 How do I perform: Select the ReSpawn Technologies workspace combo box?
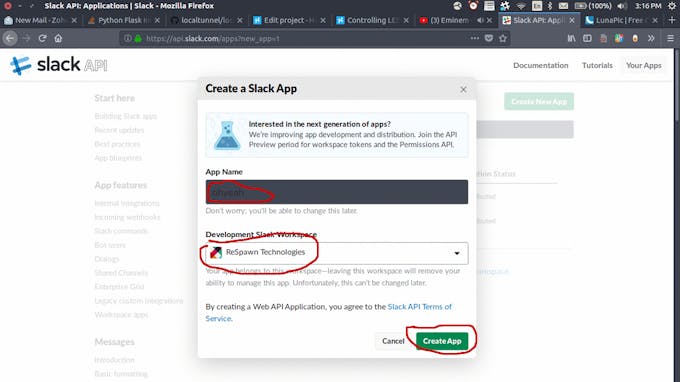click(x=337, y=253)
